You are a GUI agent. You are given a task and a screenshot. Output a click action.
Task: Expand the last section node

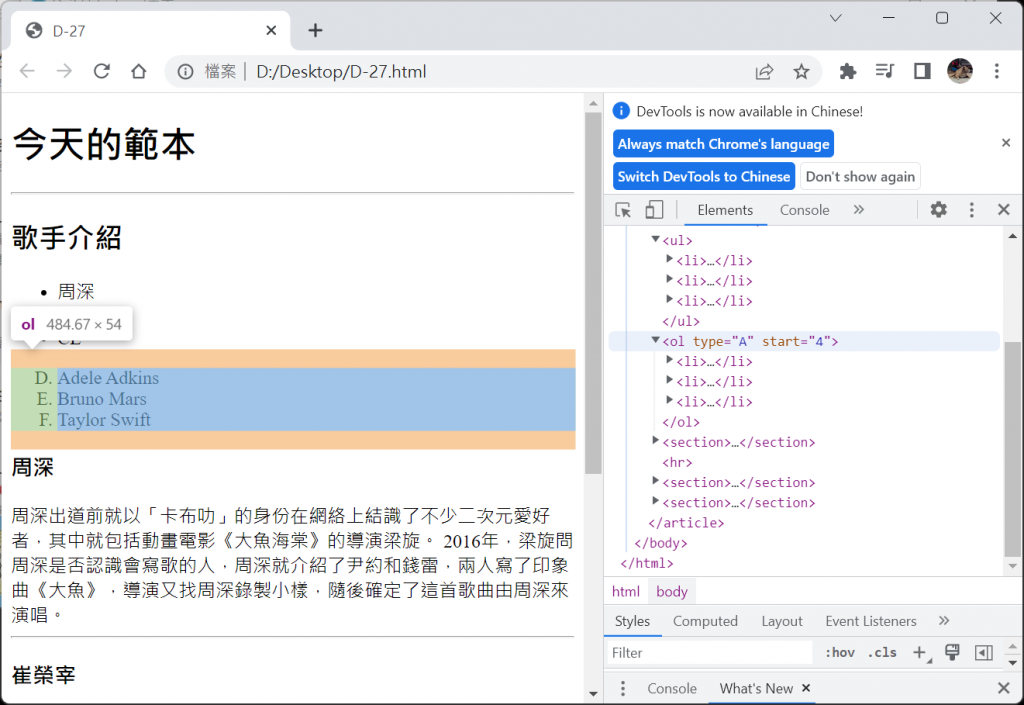tap(655, 501)
